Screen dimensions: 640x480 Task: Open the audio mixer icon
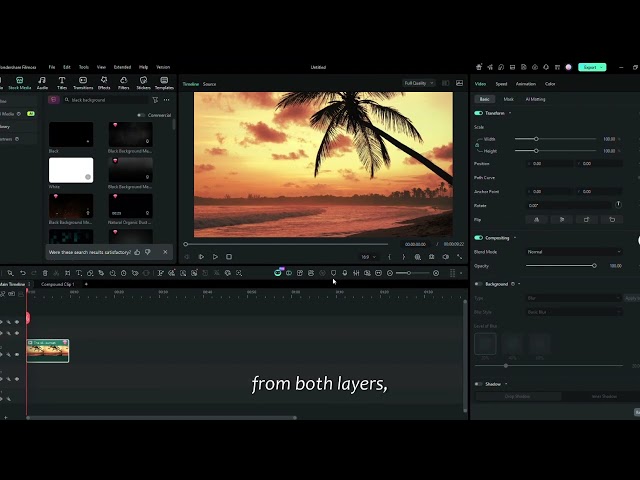point(356,273)
